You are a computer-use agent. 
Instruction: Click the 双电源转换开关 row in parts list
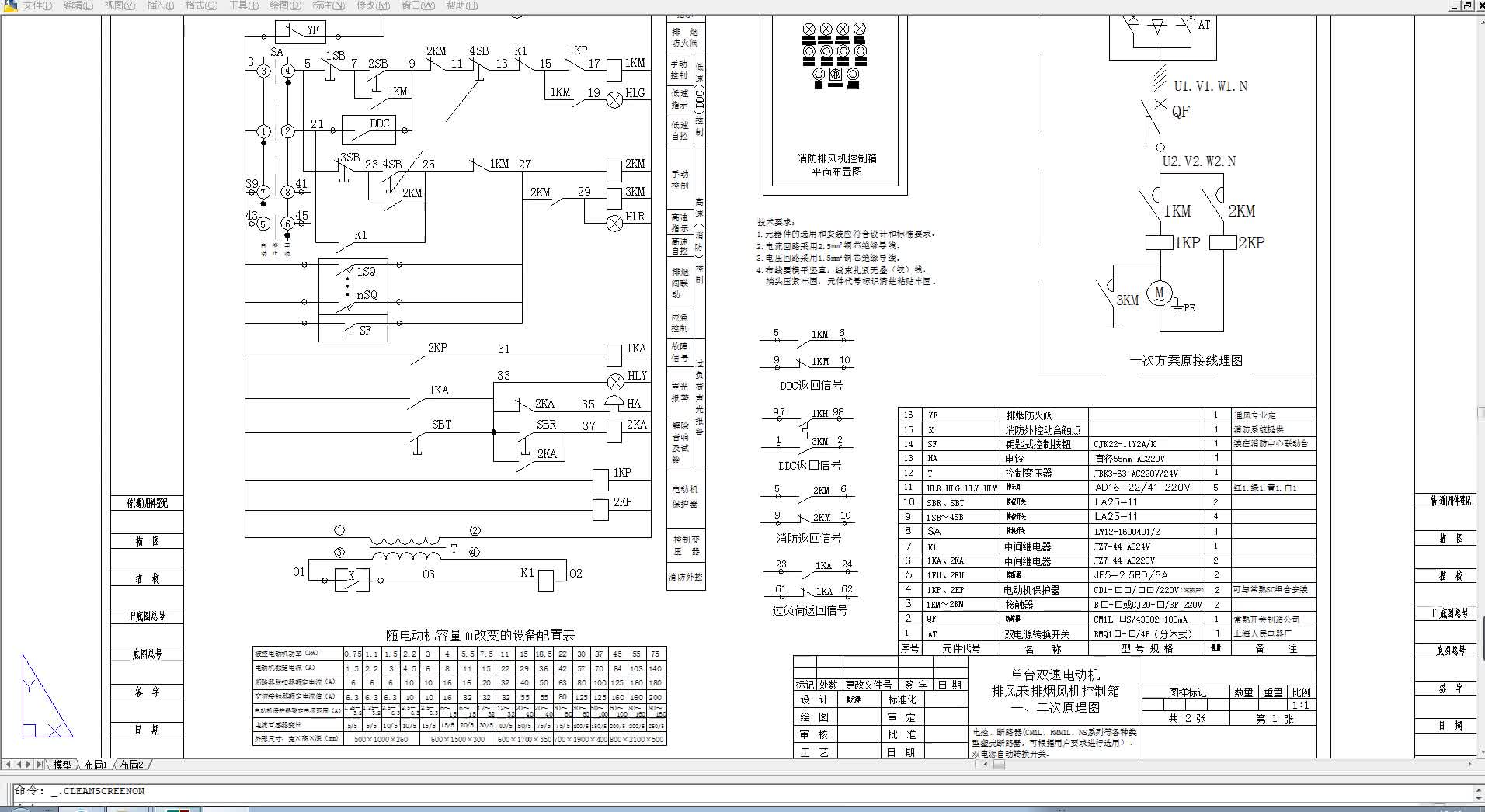point(1107,633)
